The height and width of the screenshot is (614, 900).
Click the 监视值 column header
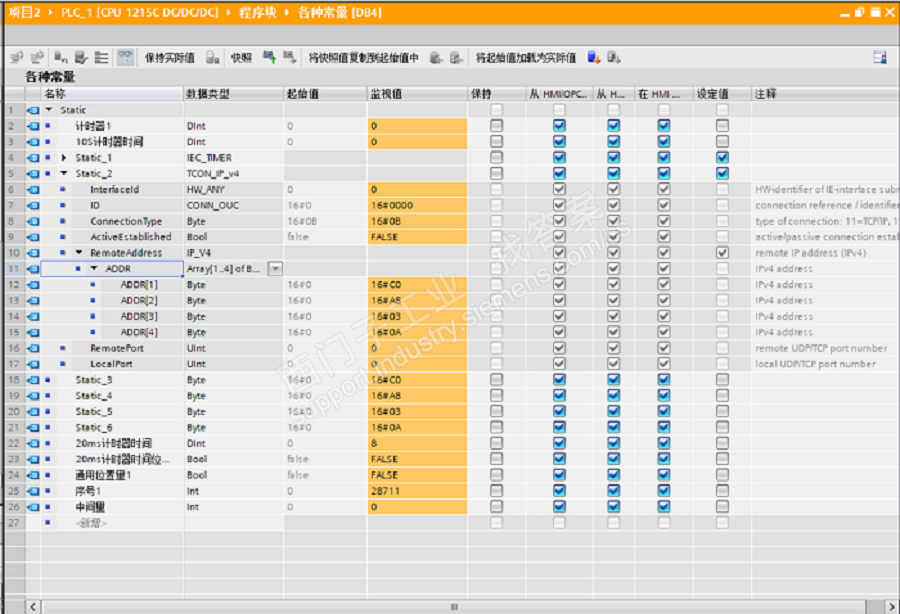(x=417, y=94)
